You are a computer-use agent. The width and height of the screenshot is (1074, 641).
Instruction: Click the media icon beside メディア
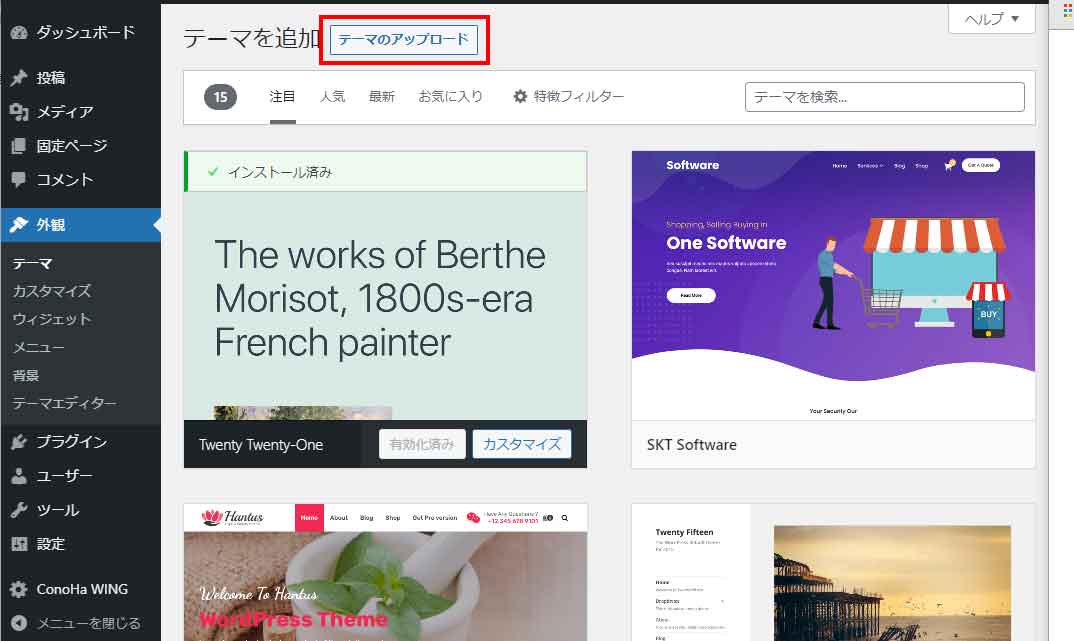[x=19, y=112]
